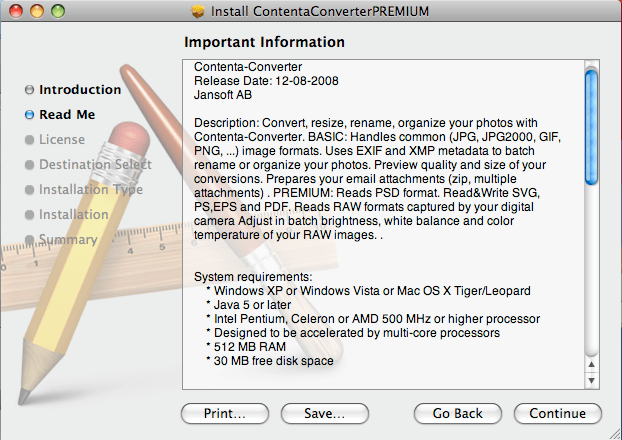Click the package icon in title bar
Screen dimensions: 622x440
pyautogui.click(x=198, y=11)
